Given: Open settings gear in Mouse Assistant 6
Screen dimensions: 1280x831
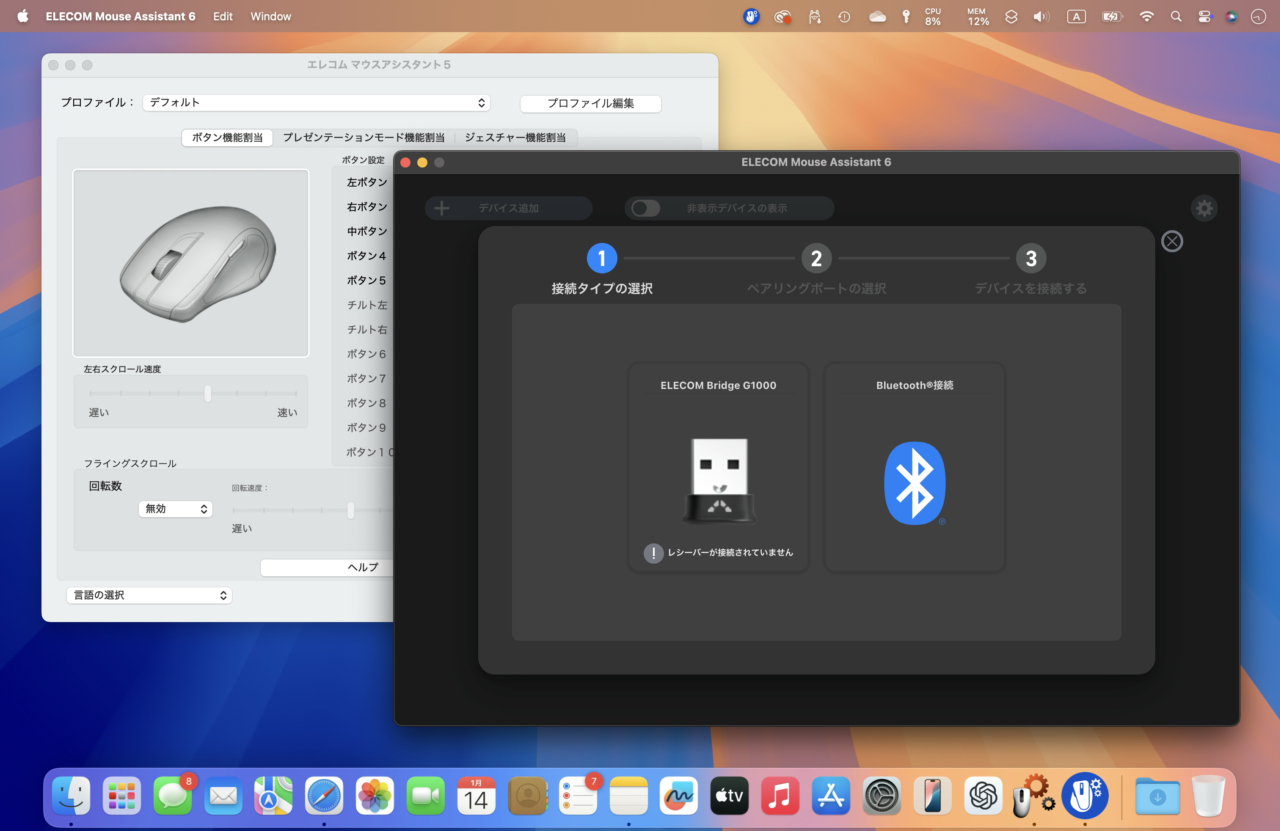Looking at the screenshot, I should click(x=1205, y=208).
